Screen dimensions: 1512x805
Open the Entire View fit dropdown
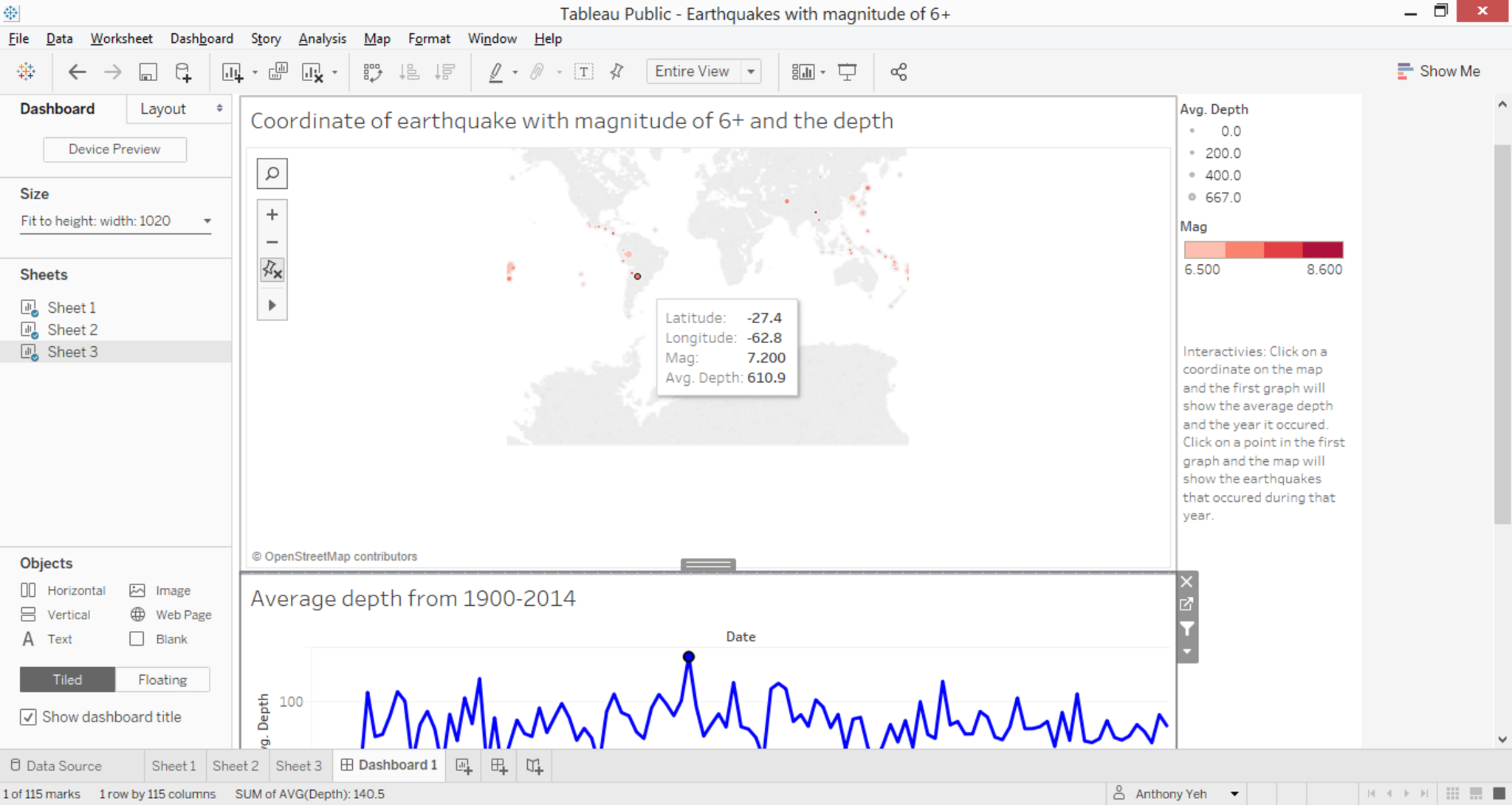(x=751, y=72)
